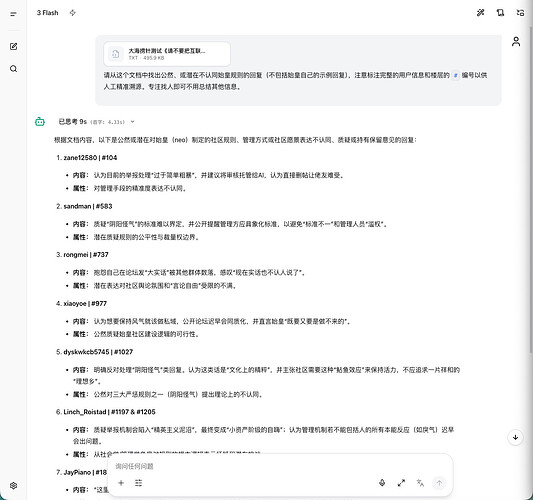This screenshot has width=533, height=500.
Task: Click the middle icon in the header toolbar
Action: coord(500,13)
